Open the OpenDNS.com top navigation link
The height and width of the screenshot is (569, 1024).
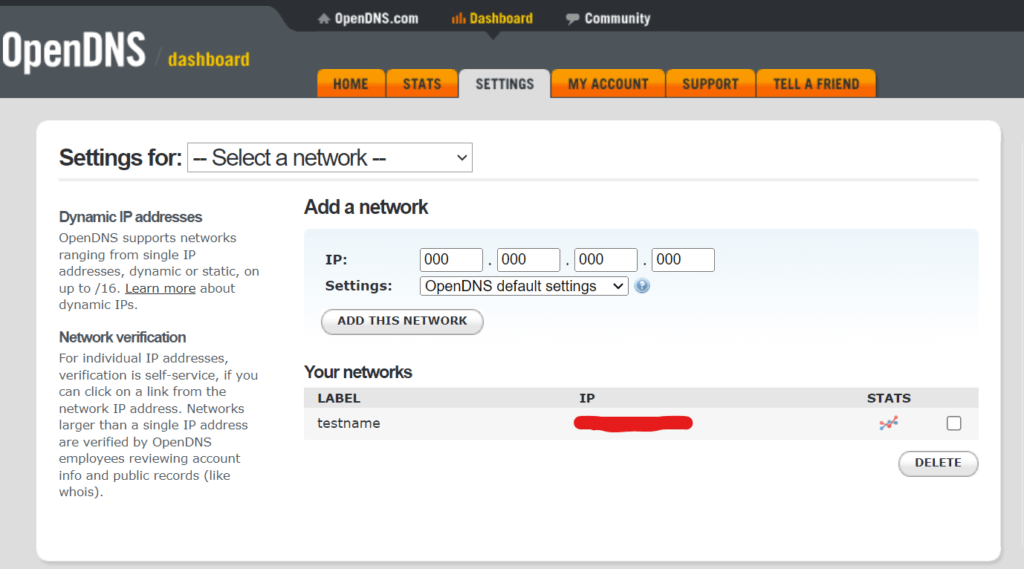point(368,18)
